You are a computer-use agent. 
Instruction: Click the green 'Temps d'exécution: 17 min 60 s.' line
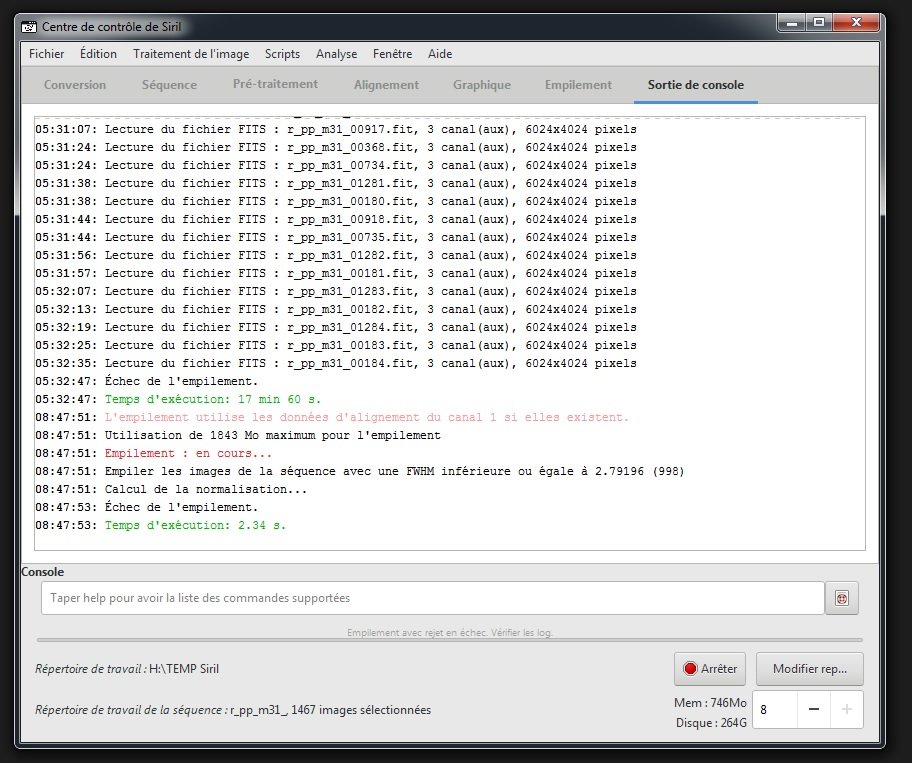[x=178, y=400]
